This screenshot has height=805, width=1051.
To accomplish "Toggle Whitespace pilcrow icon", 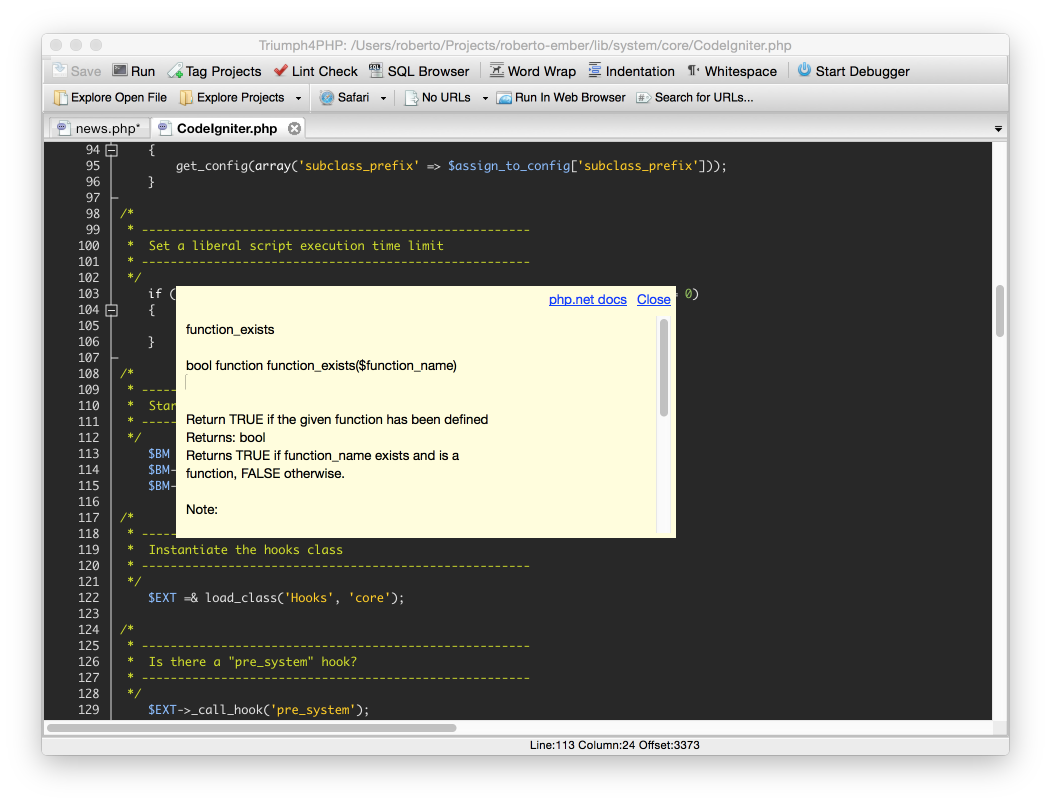I will (694, 70).
